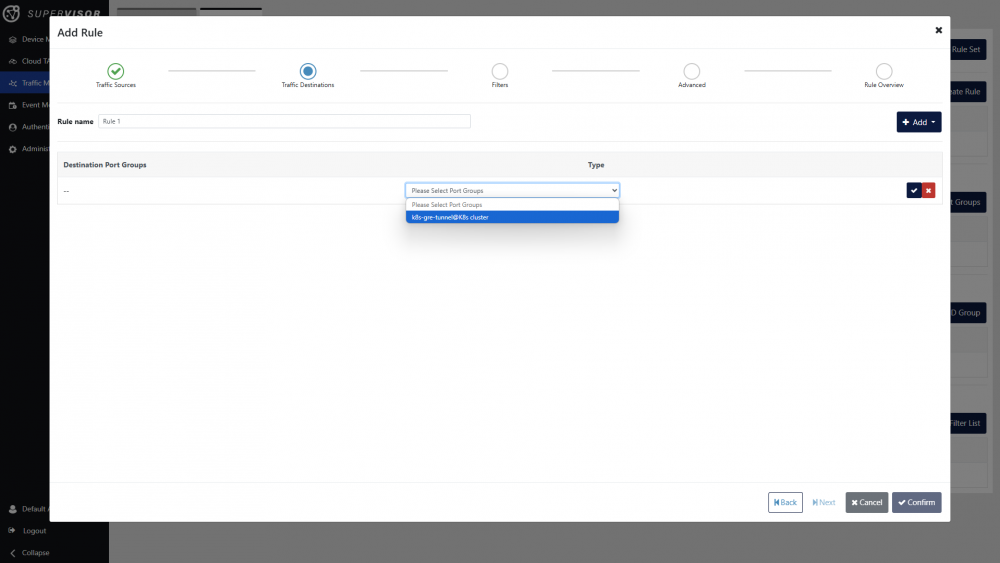Screen dimensions: 1000x563
Task: Confirm row with the blue checkmark icon
Action: [914, 190]
